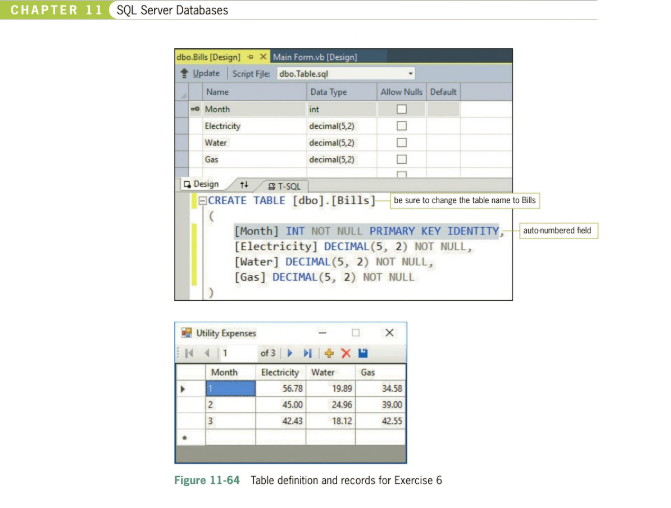671x508 pixels.
Task: Click the Update arrow icon
Action: click(184, 74)
